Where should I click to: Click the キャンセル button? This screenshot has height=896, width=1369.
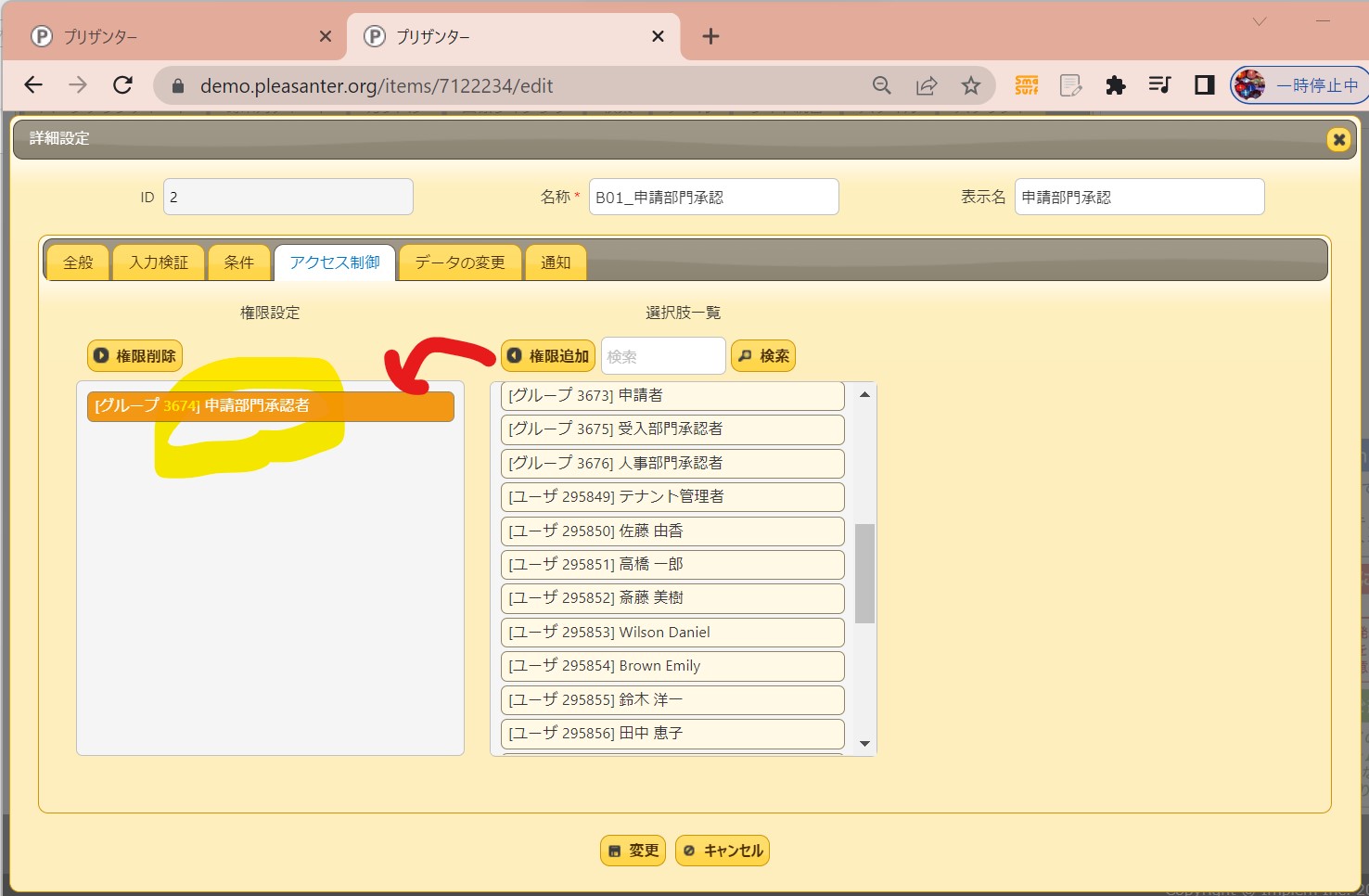pyautogui.click(x=723, y=851)
